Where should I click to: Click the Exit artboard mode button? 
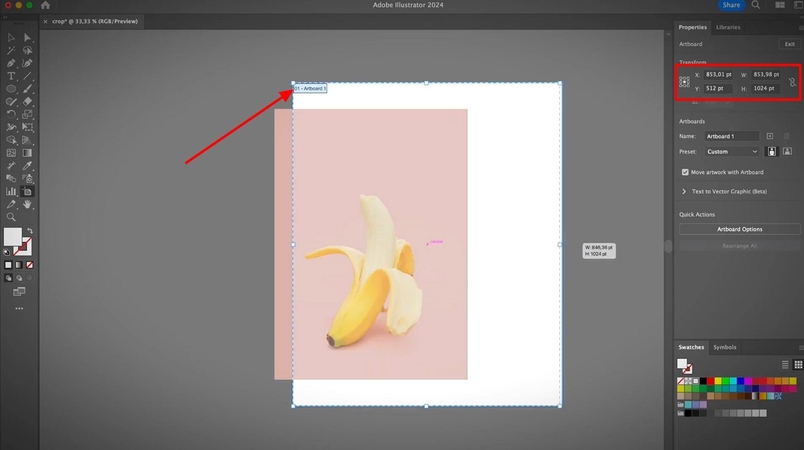click(789, 44)
